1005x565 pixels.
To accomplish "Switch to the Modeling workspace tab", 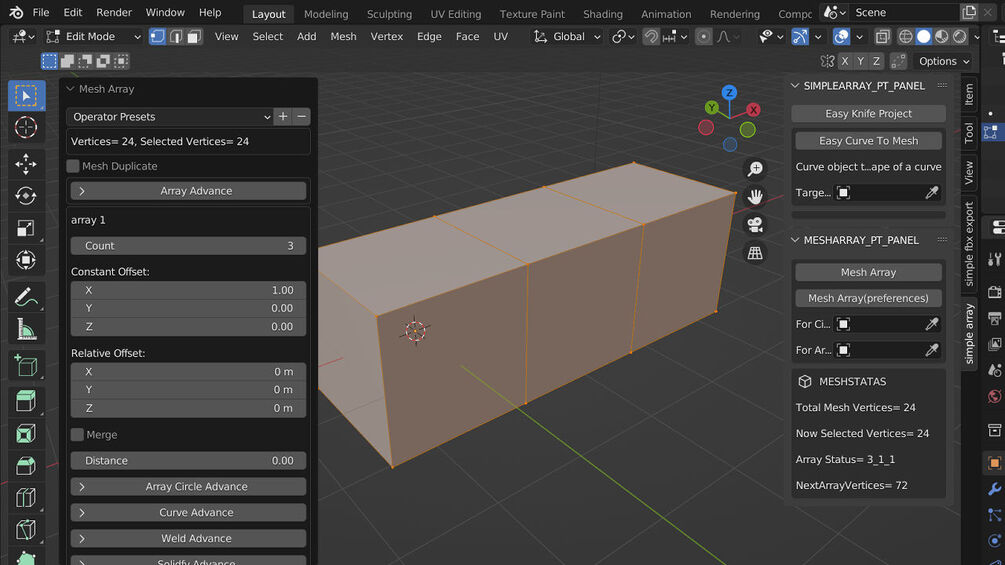I will (x=326, y=13).
